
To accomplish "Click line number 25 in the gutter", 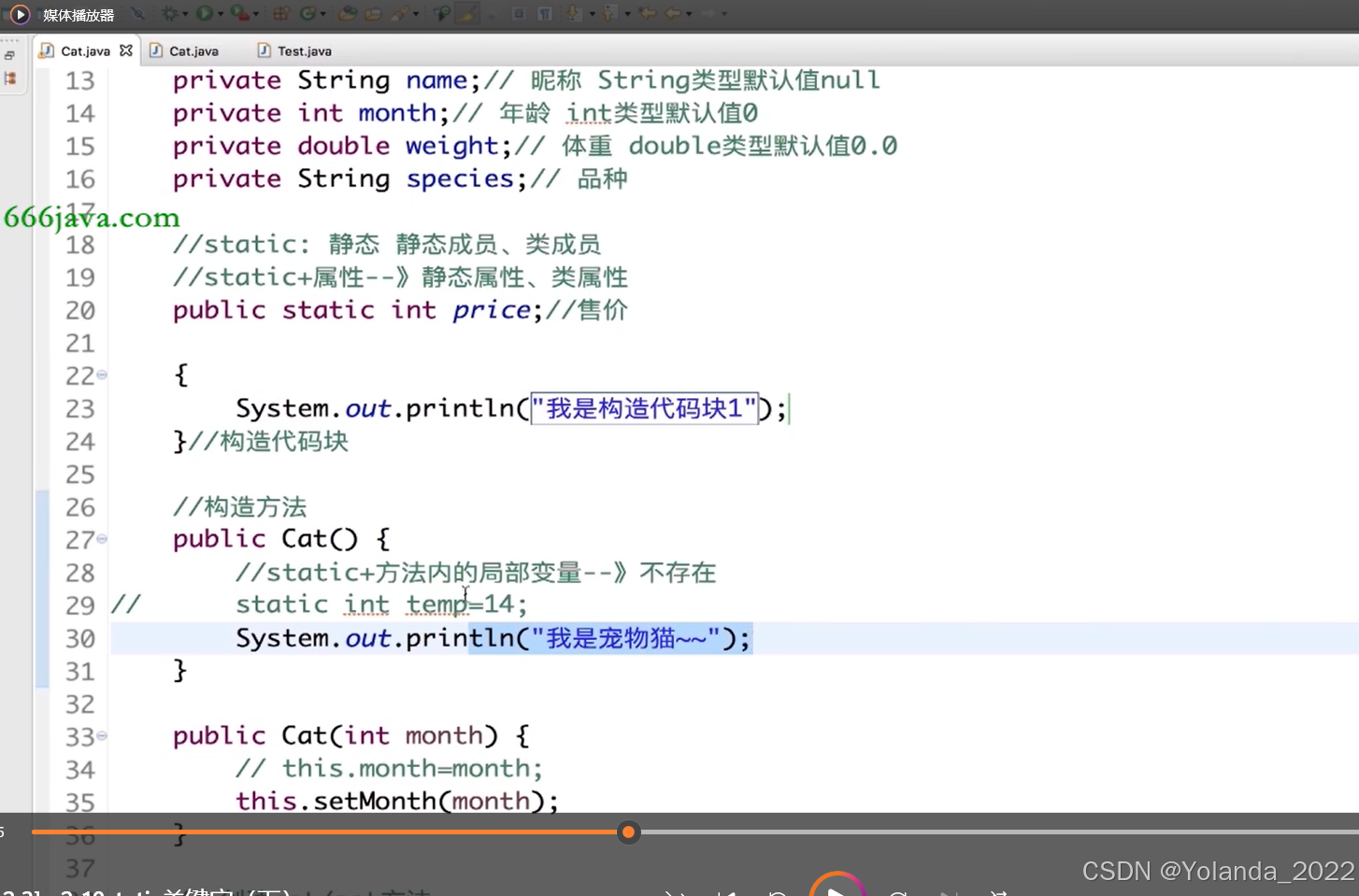I will pyautogui.click(x=80, y=475).
